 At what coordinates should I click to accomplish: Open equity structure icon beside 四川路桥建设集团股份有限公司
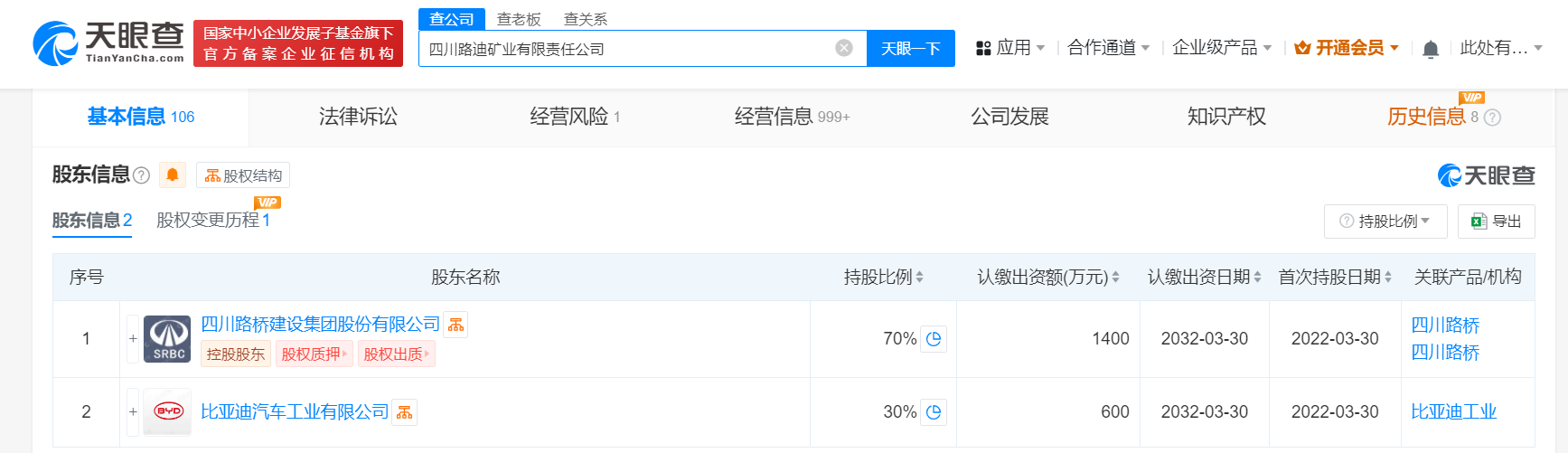tap(456, 325)
